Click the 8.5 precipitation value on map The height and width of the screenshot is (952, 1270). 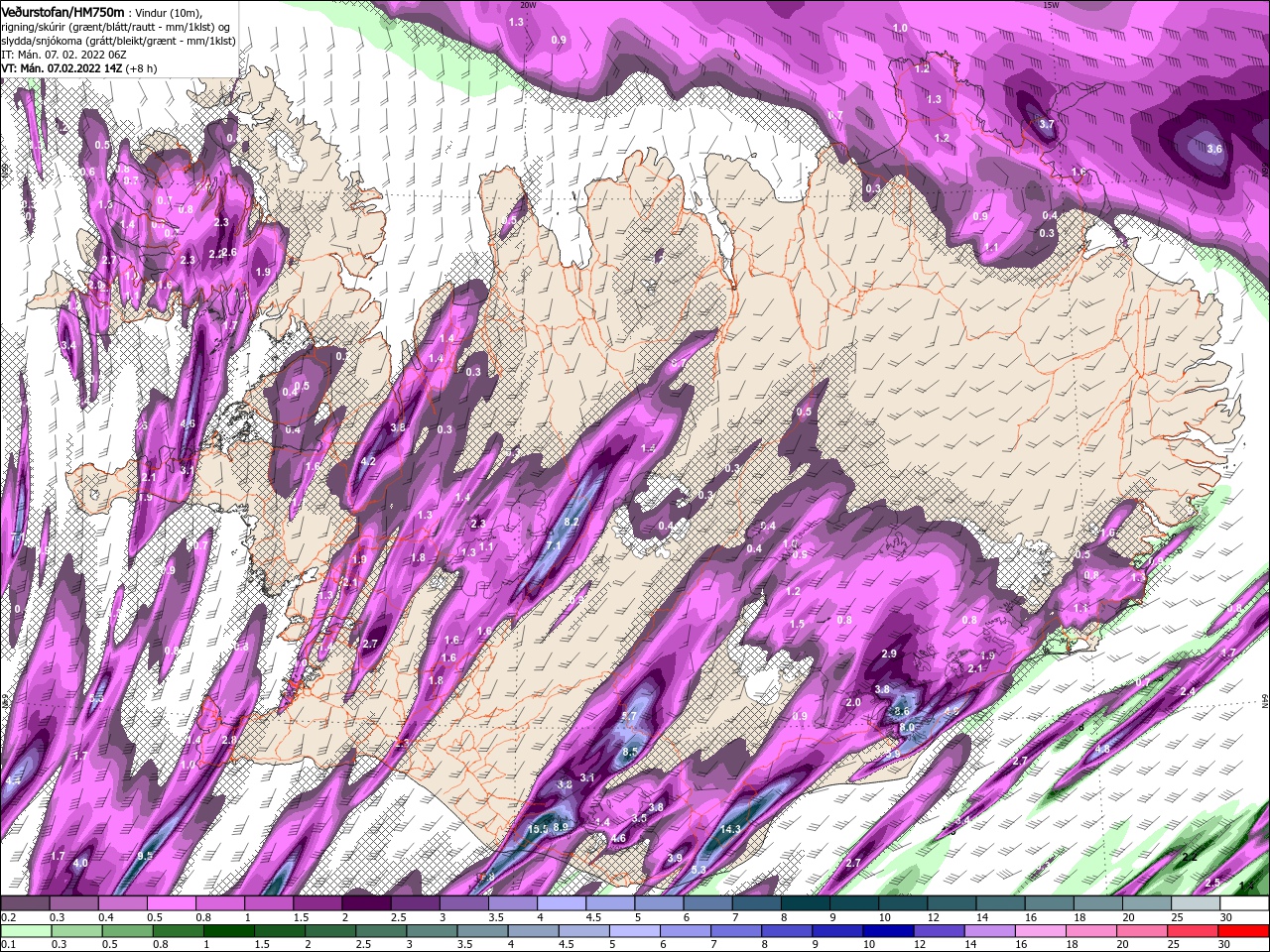tap(630, 753)
